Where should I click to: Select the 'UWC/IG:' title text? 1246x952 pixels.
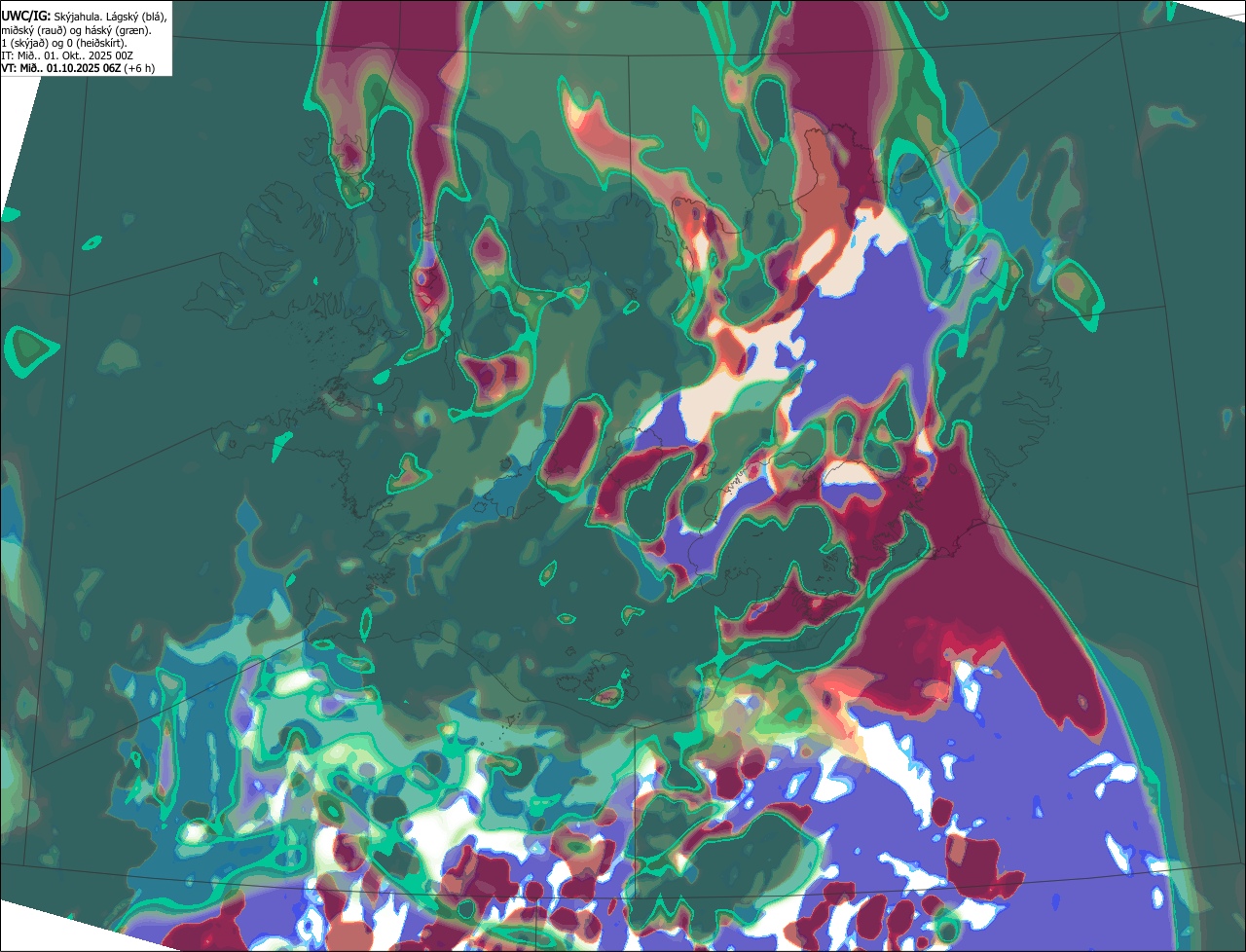pyautogui.click(x=26, y=16)
